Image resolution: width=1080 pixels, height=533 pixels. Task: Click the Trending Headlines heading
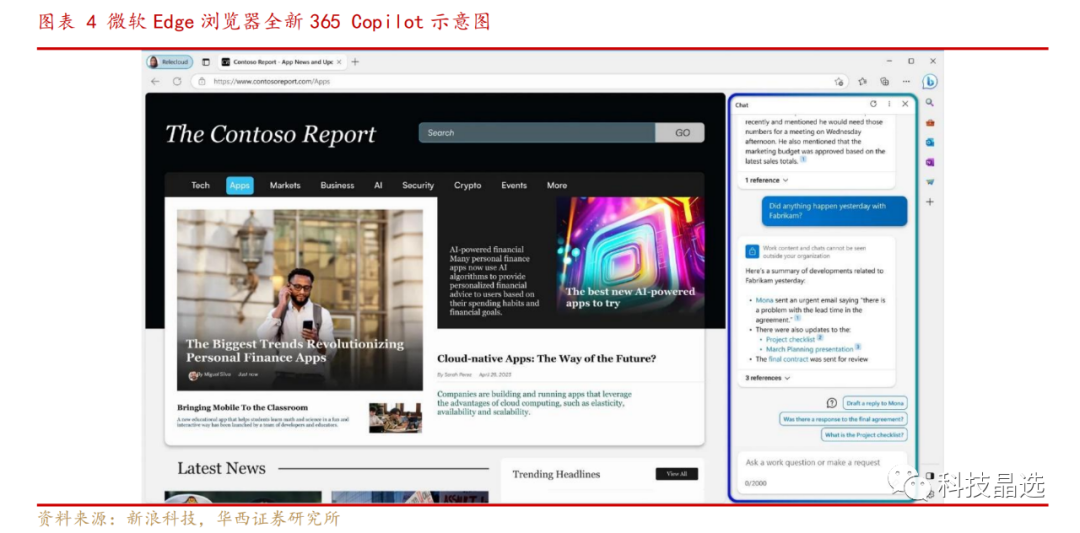[556, 474]
